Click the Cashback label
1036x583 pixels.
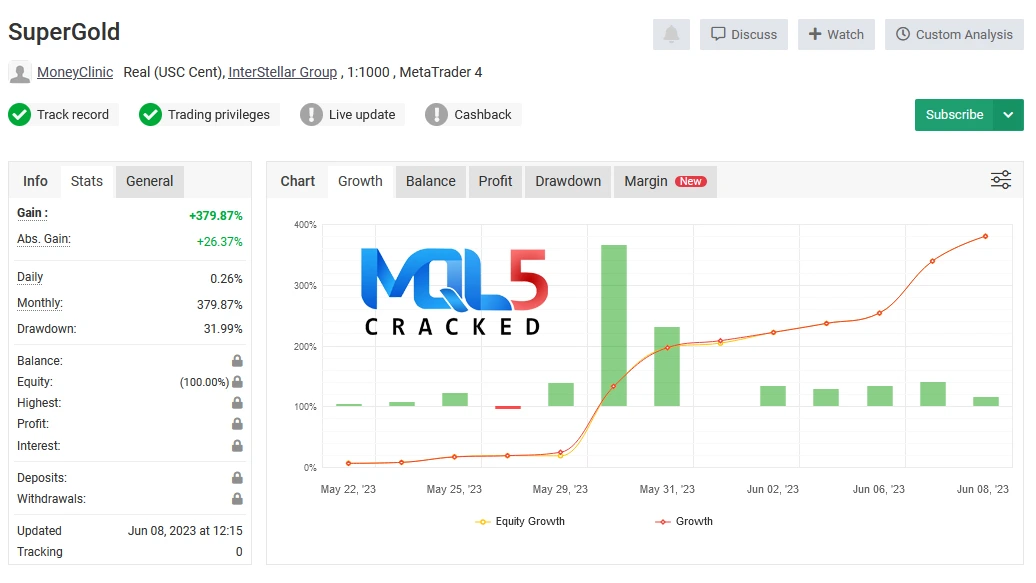pos(483,114)
